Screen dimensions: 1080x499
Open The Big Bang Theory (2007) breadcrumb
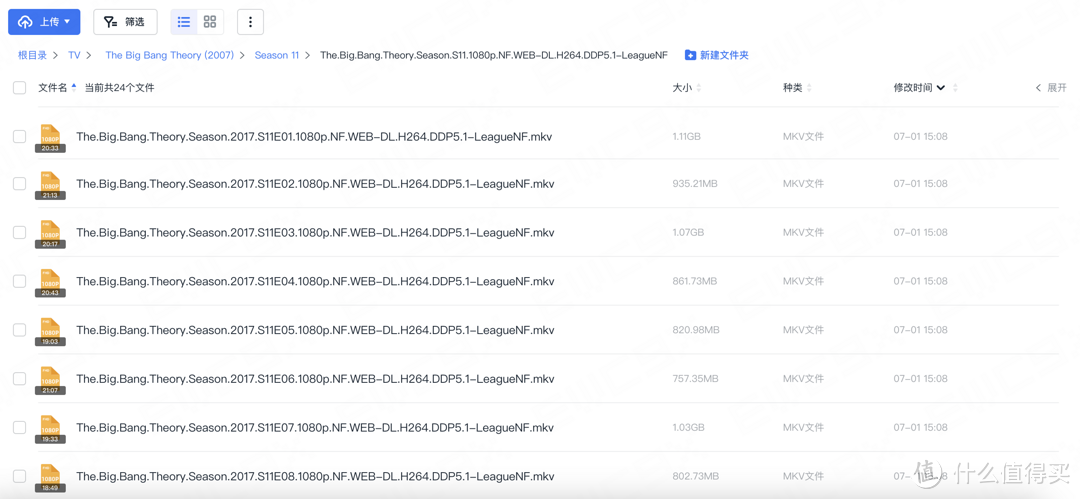(x=169, y=55)
